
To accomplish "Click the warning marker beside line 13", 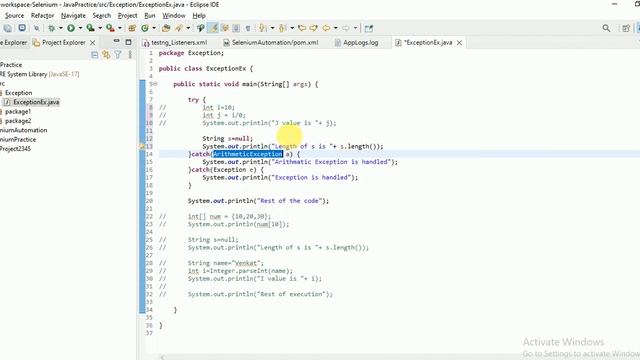I will point(142,146).
